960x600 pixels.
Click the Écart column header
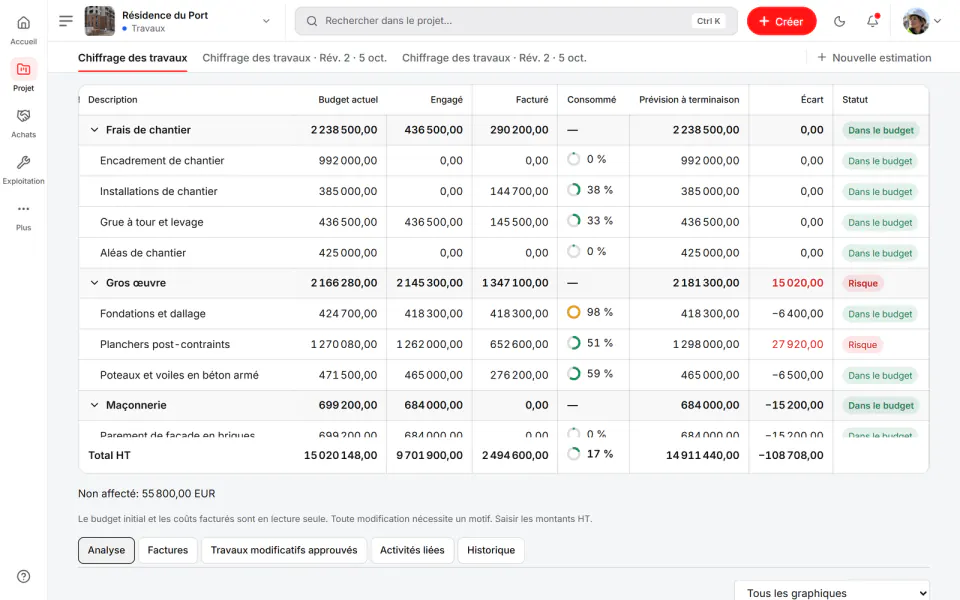(812, 100)
